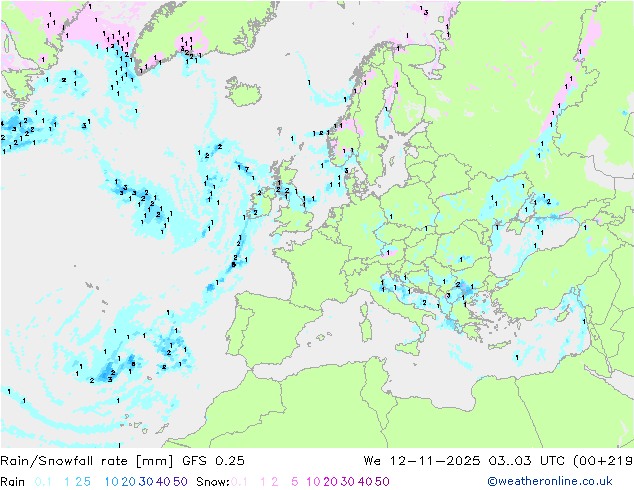Click the rain legend value 30
634x490 pixels.
pos(146,482)
